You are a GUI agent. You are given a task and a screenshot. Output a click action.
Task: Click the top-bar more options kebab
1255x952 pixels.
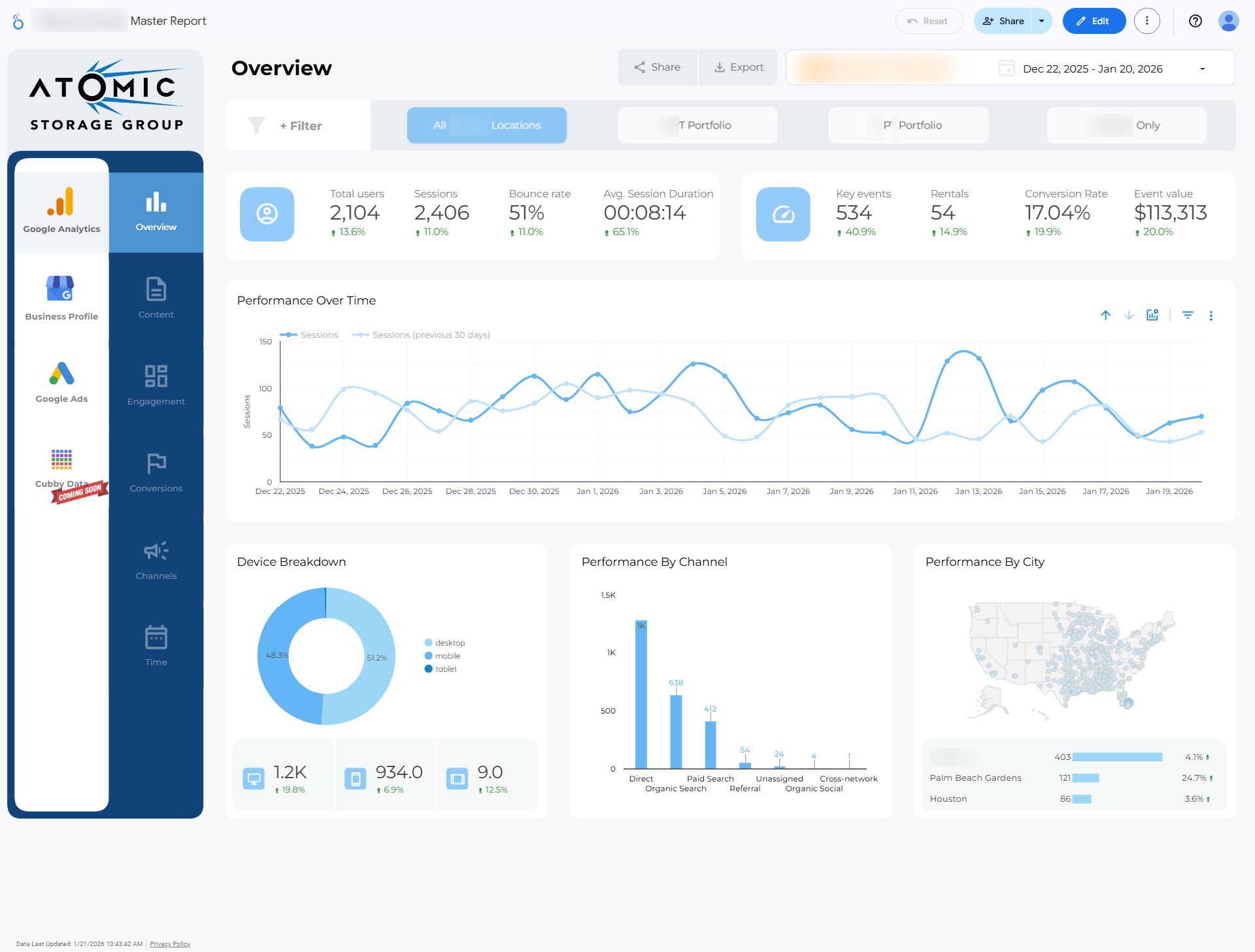(1147, 21)
